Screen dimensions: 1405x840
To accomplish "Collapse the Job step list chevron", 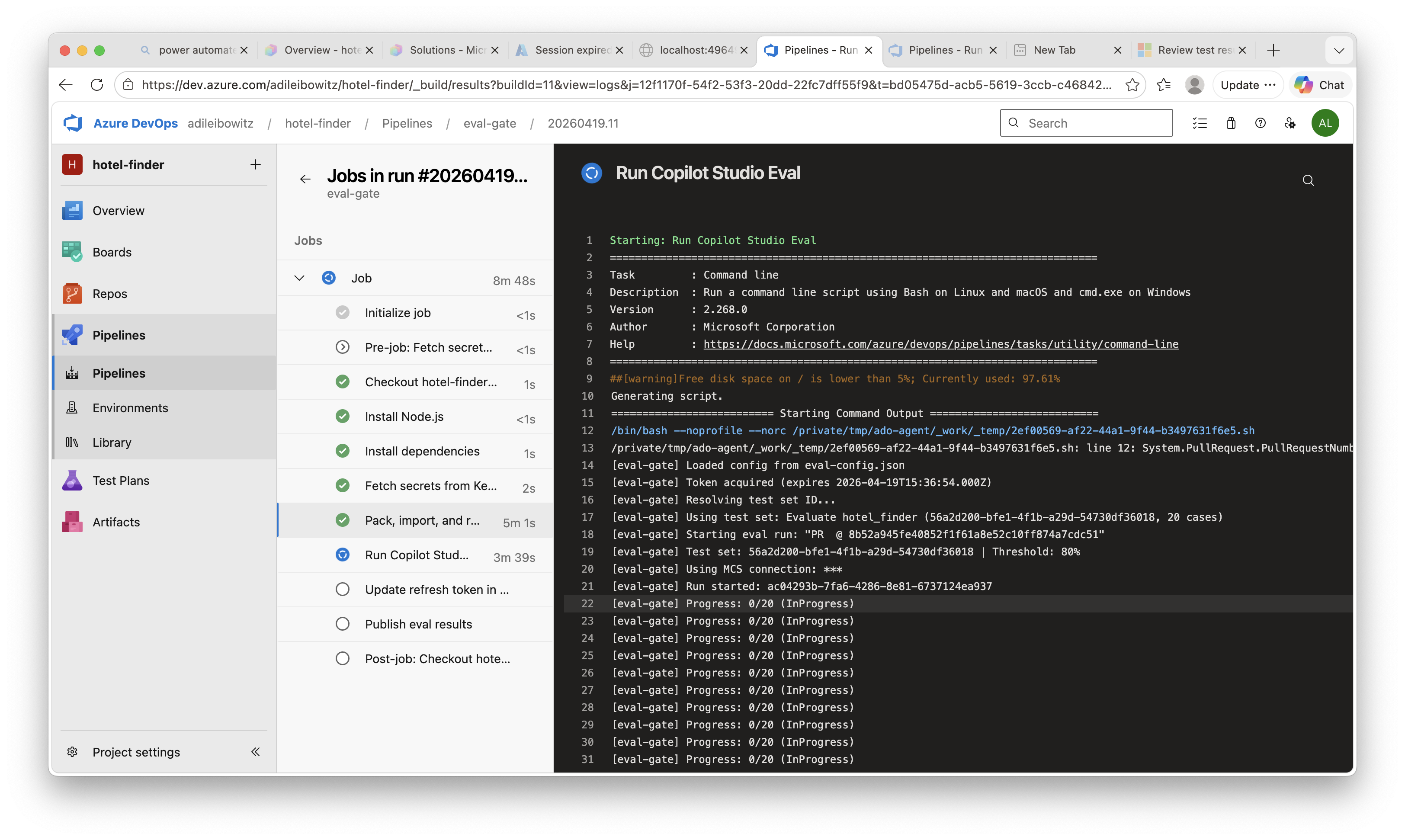I will coord(299,277).
